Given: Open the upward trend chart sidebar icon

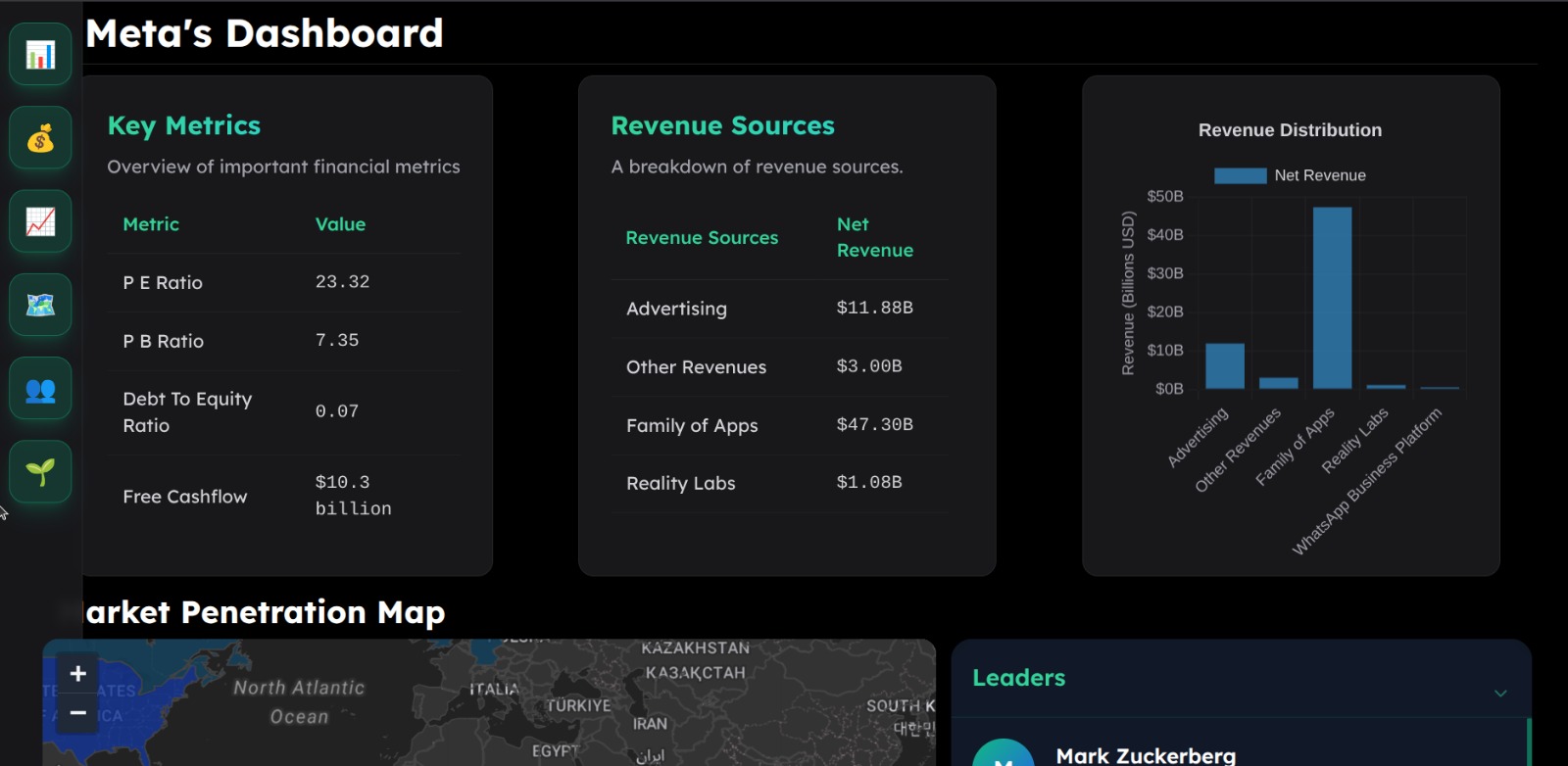Looking at the screenshot, I should [x=40, y=221].
